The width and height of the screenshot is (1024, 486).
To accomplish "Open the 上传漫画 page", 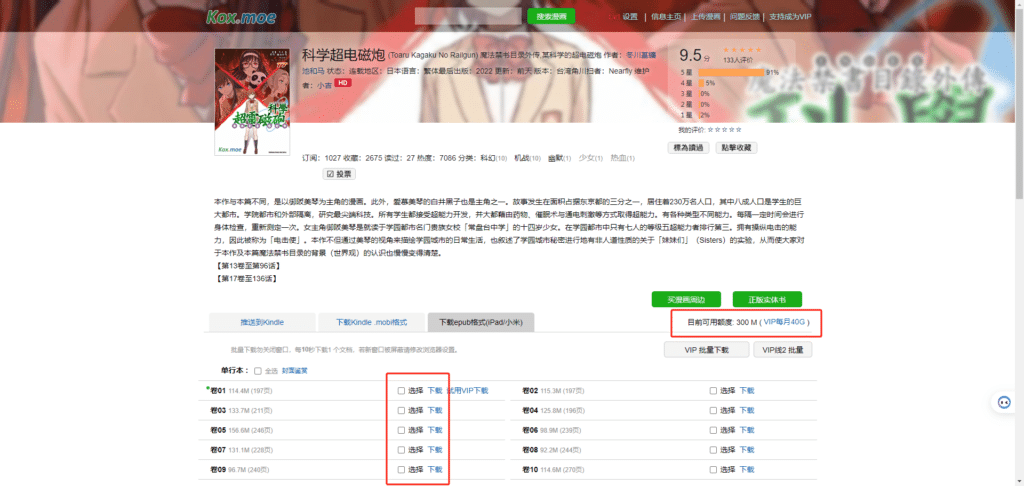I will point(705,17).
